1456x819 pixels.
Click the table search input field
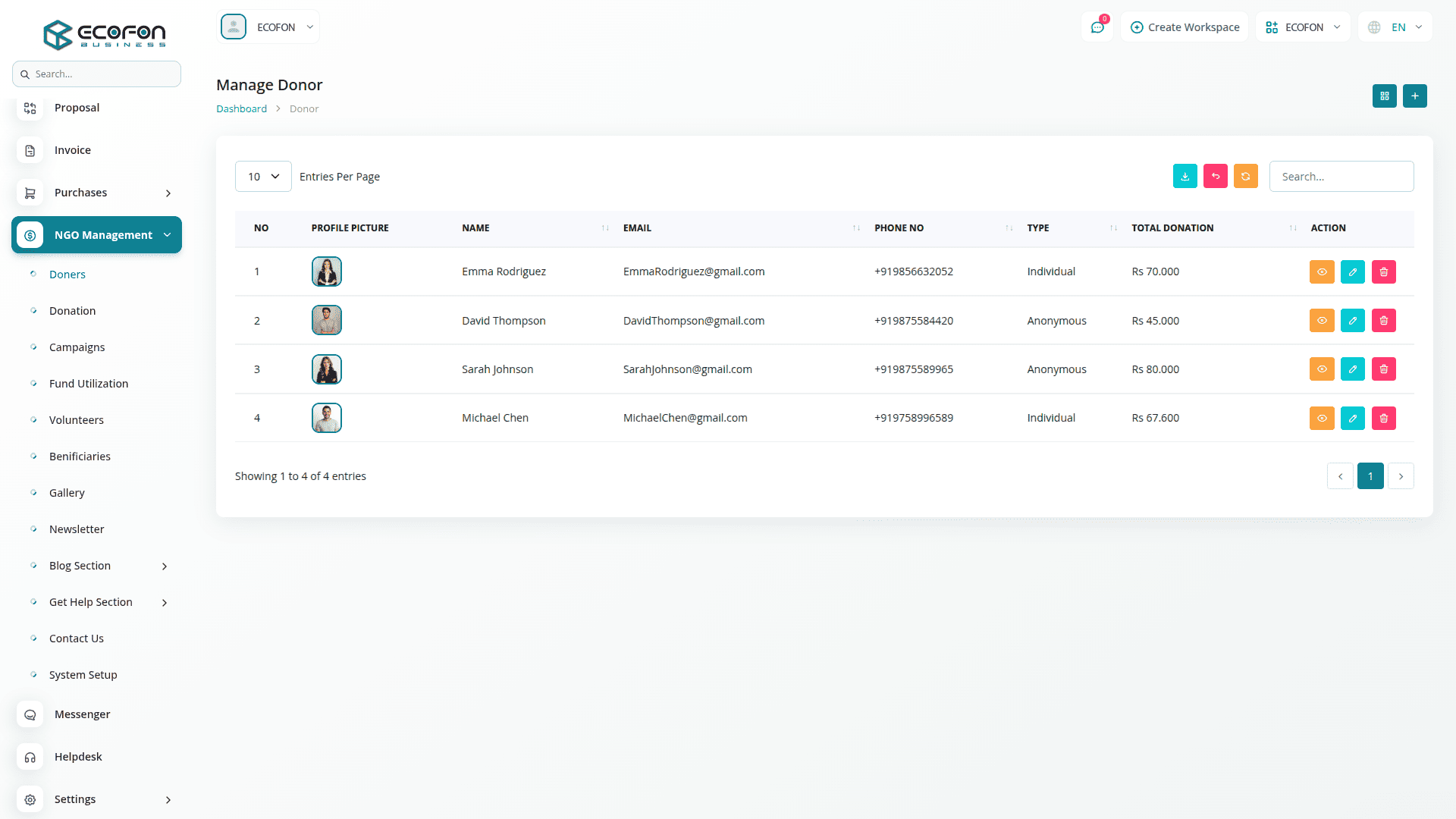(x=1341, y=177)
